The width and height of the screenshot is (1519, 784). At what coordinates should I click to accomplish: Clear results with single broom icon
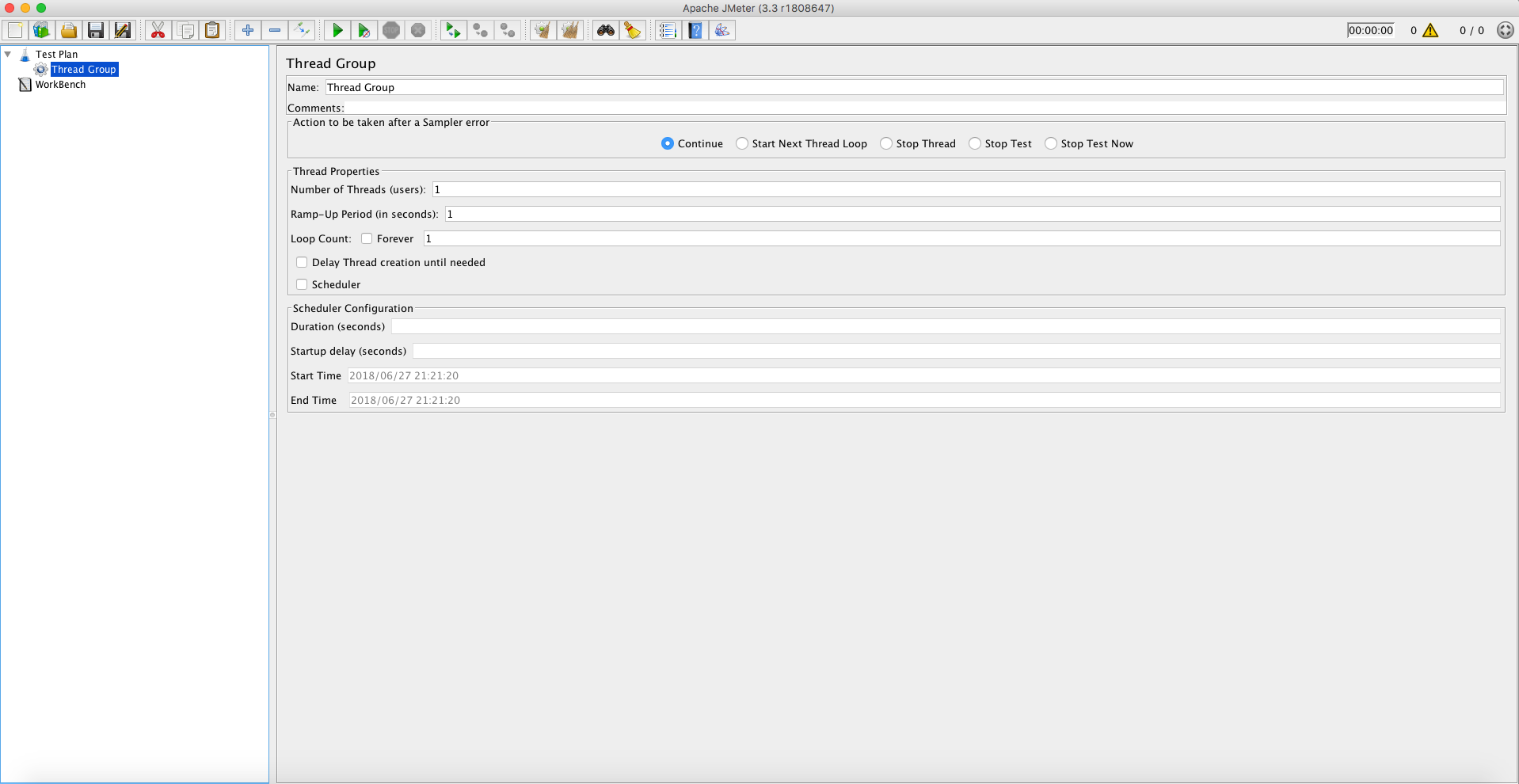point(542,30)
